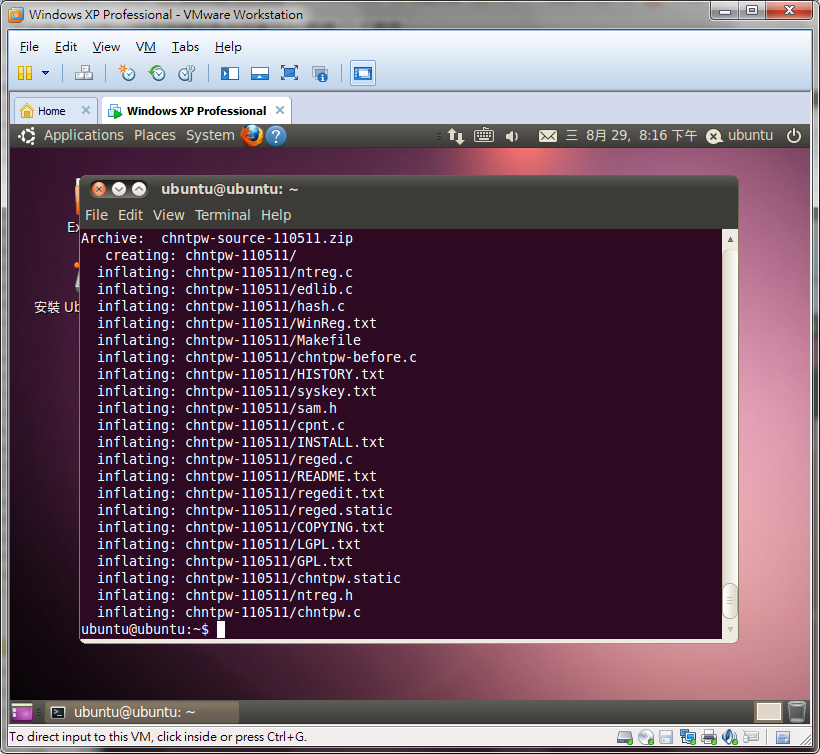Open VMware Tabs menu
820x754 pixels.
tap(185, 47)
